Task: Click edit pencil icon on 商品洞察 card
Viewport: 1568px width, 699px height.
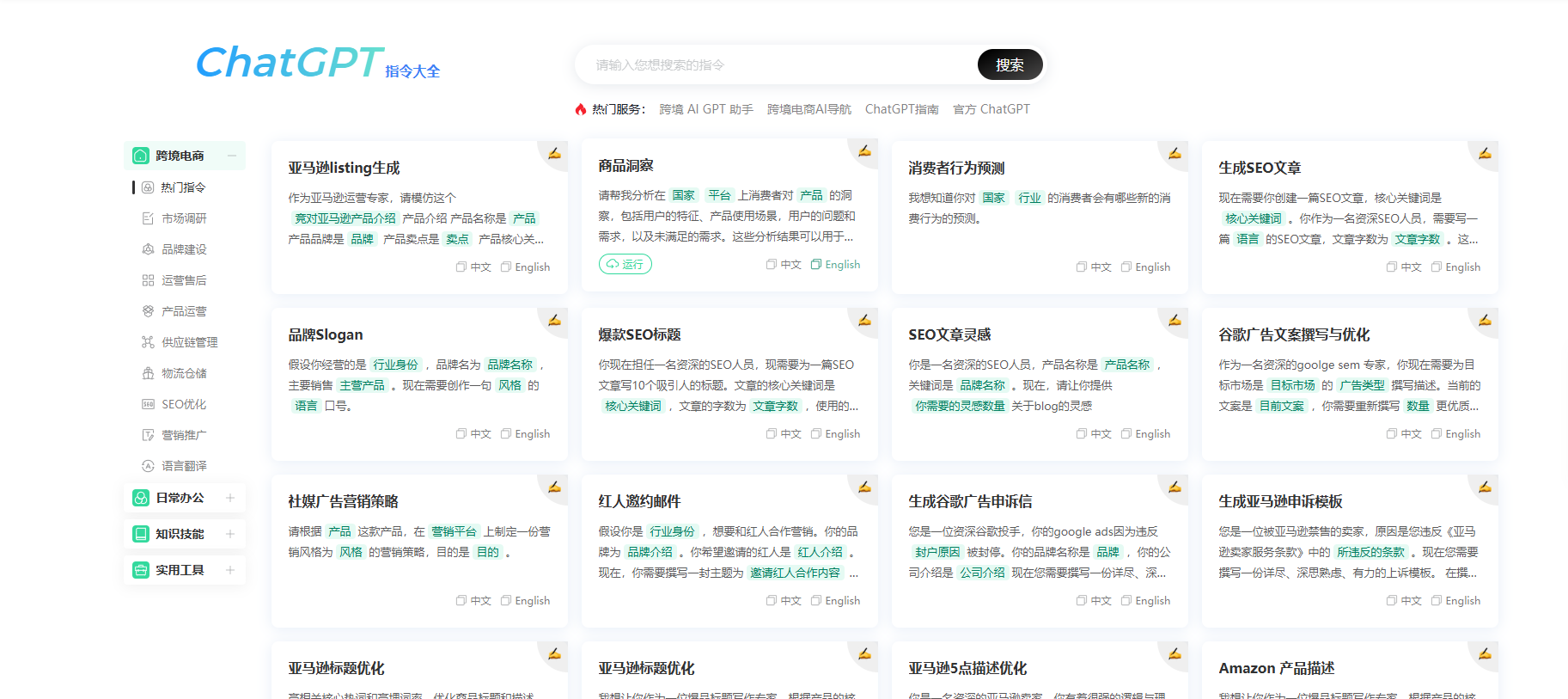Action: (865, 150)
